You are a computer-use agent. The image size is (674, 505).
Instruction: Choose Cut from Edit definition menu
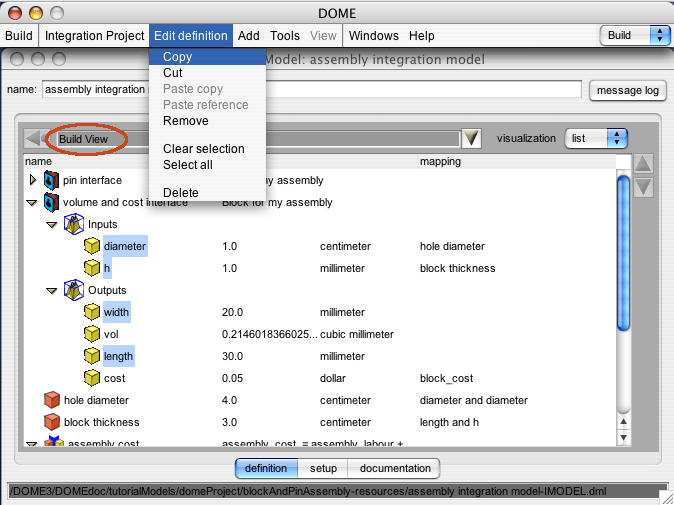coord(208,73)
